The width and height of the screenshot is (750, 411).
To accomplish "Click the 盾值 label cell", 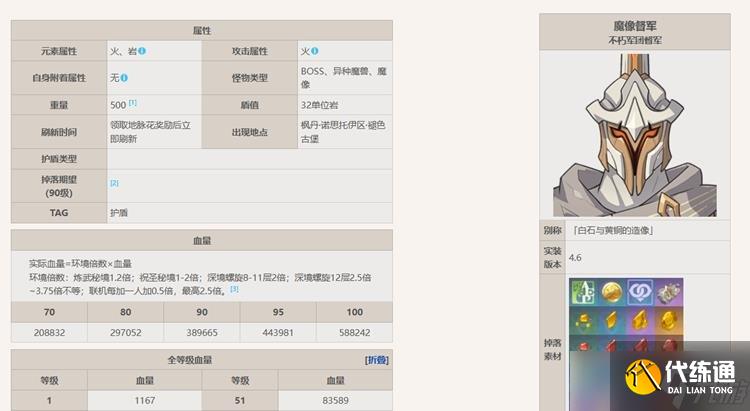I will [x=250, y=105].
